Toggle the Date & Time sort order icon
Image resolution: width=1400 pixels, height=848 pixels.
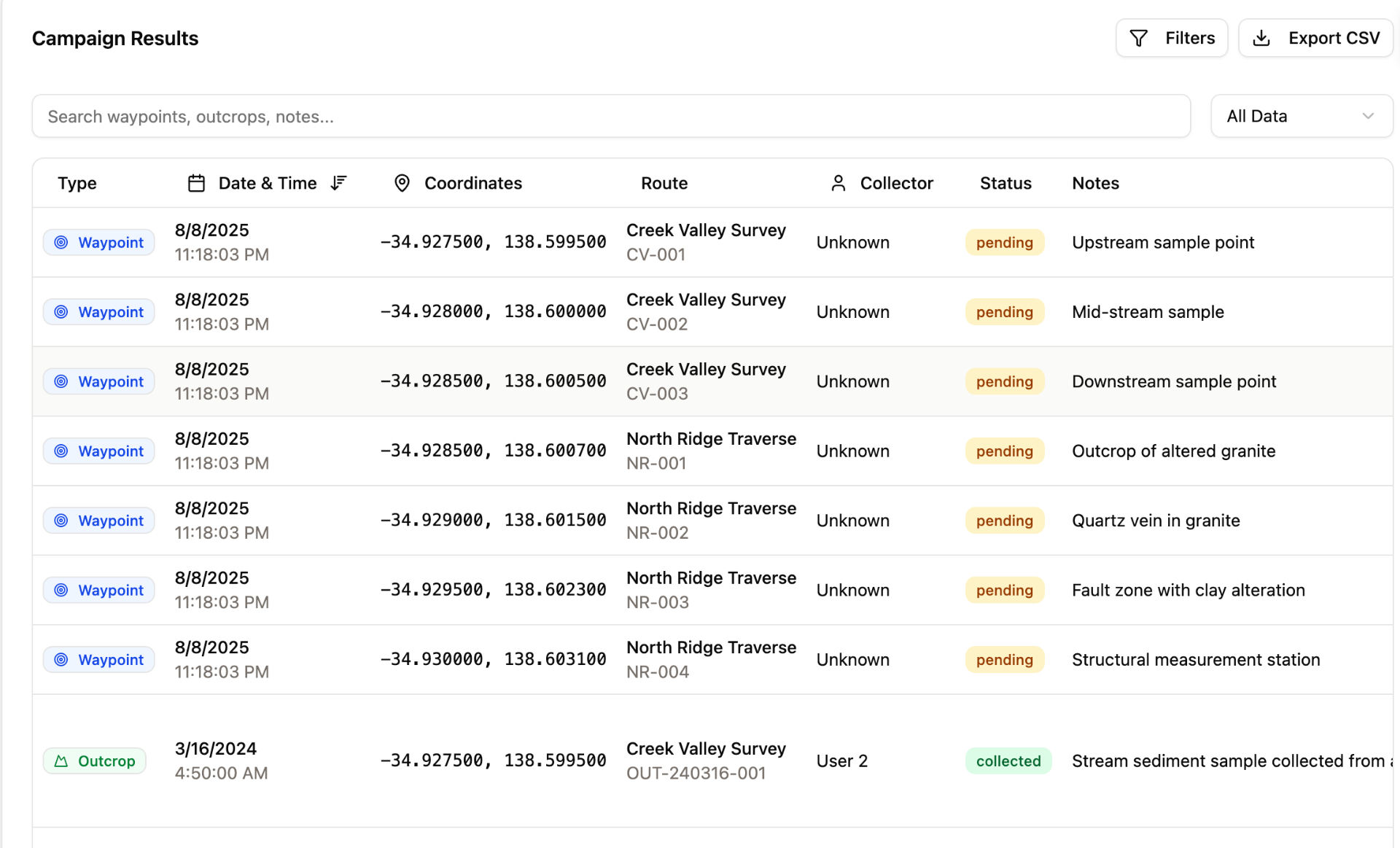coord(338,183)
